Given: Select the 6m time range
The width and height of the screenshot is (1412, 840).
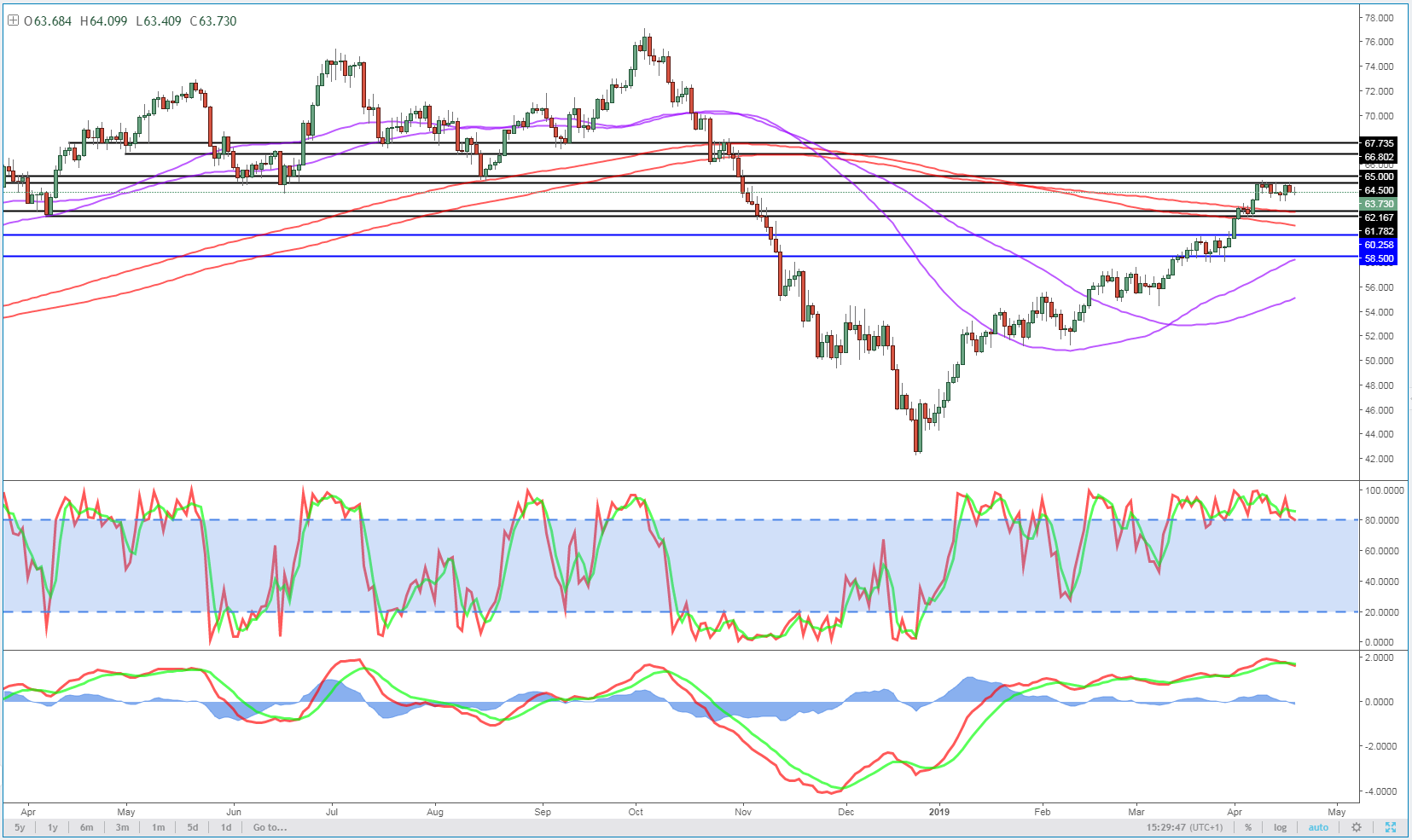Looking at the screenshot, I should click(87, 827).
